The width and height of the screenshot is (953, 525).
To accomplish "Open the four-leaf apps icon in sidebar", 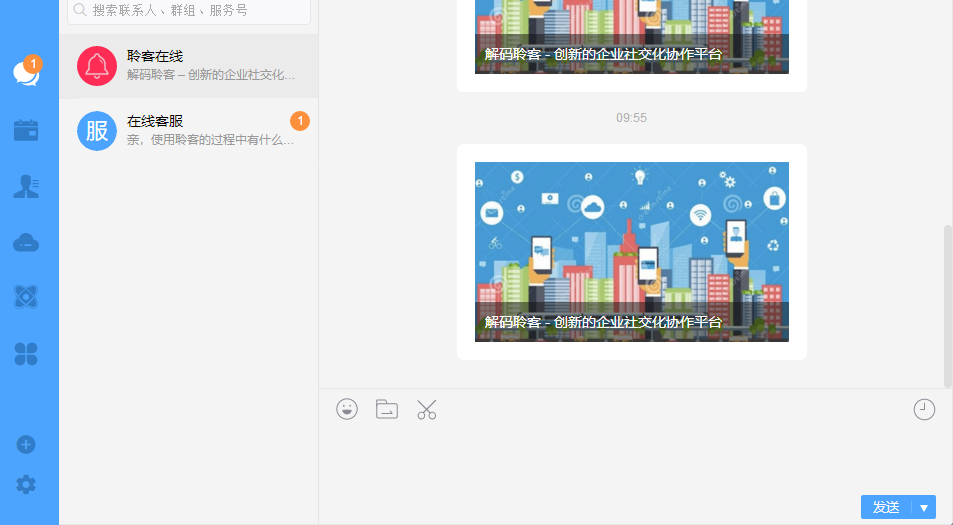I will coord(26,353).
